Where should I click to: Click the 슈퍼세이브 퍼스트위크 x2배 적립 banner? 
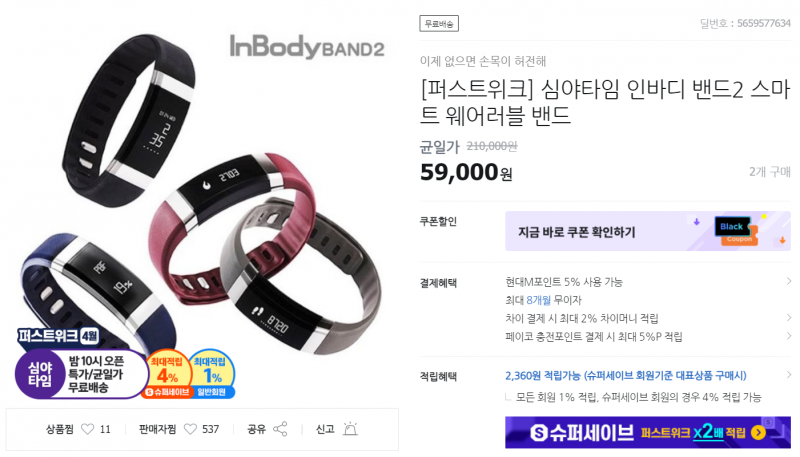648,433
